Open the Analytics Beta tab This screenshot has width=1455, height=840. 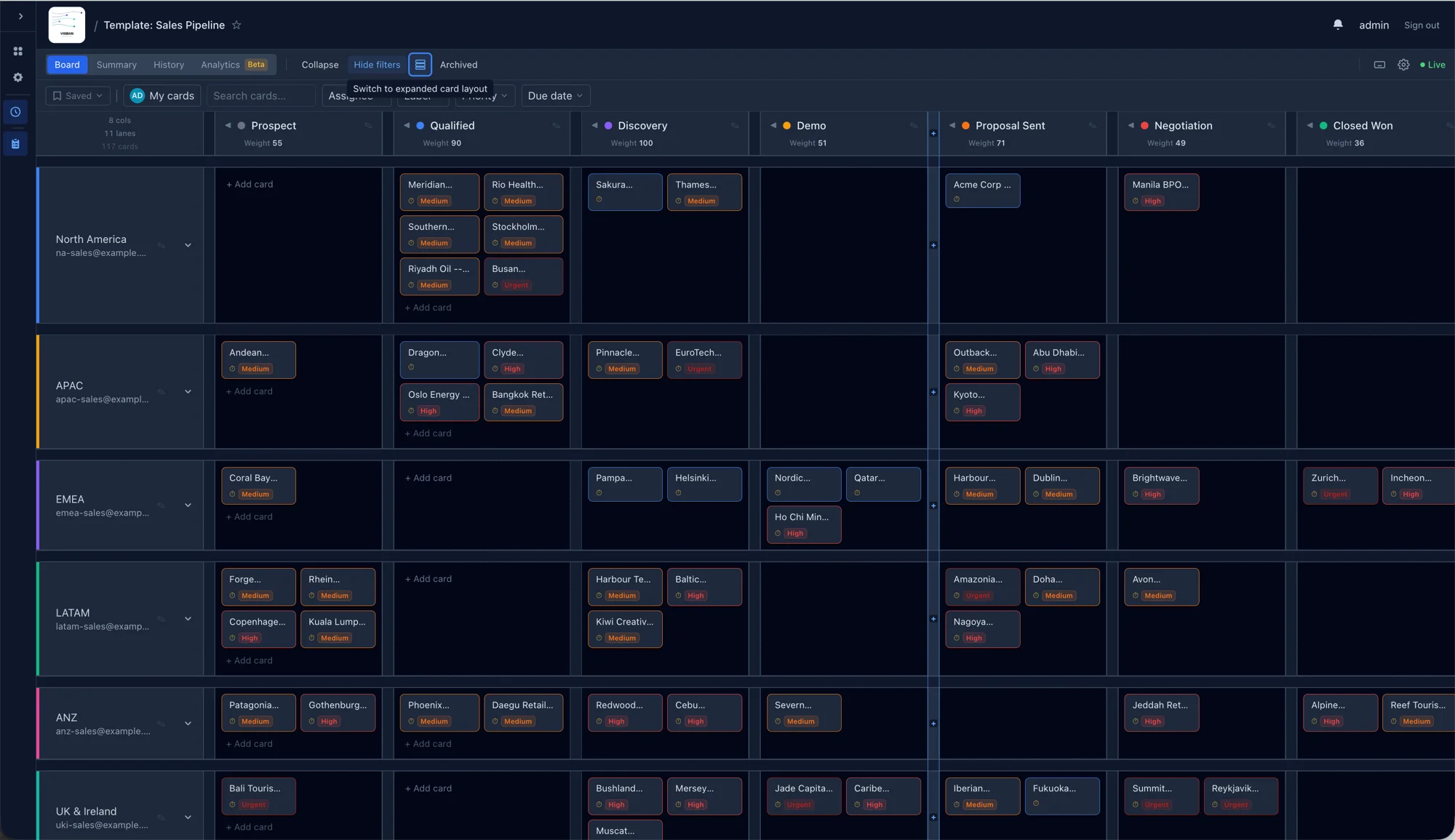220,65
